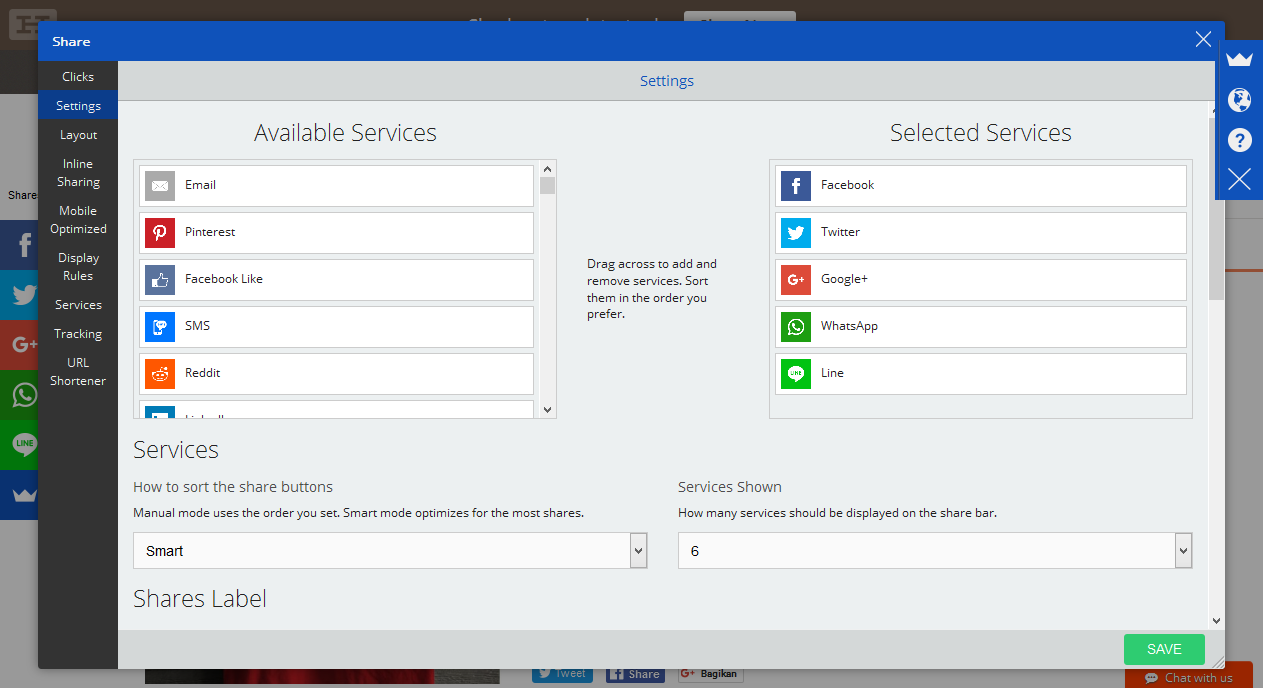
Task: Select the Google+ row in Selected Services
Action: click(x=981, y=280)
